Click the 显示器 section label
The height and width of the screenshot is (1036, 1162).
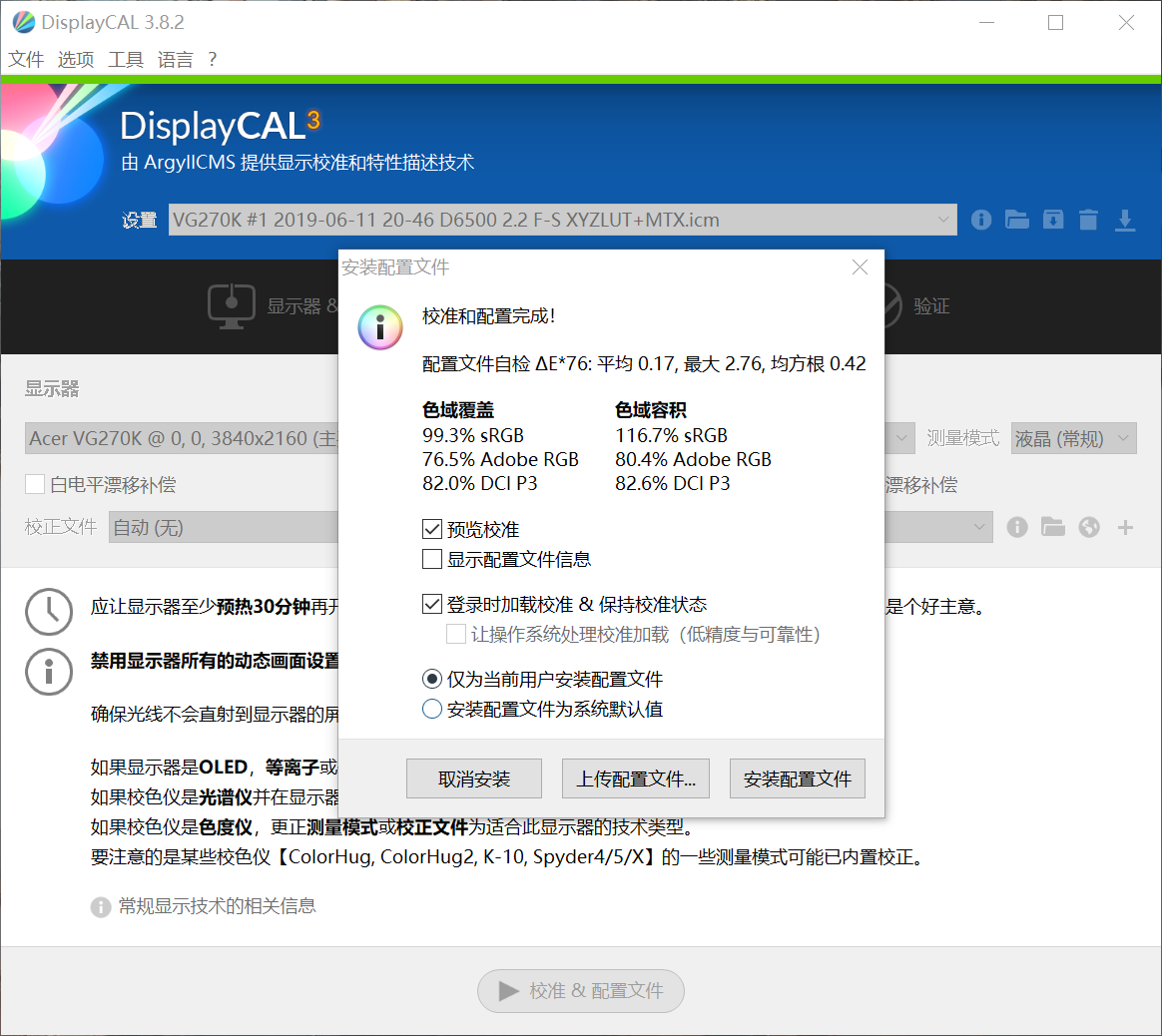tap(52, 389)
